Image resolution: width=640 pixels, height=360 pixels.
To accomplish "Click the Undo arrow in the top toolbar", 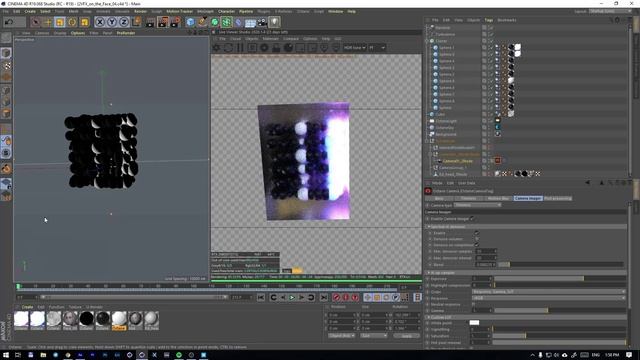I will (x=9, y=22).
